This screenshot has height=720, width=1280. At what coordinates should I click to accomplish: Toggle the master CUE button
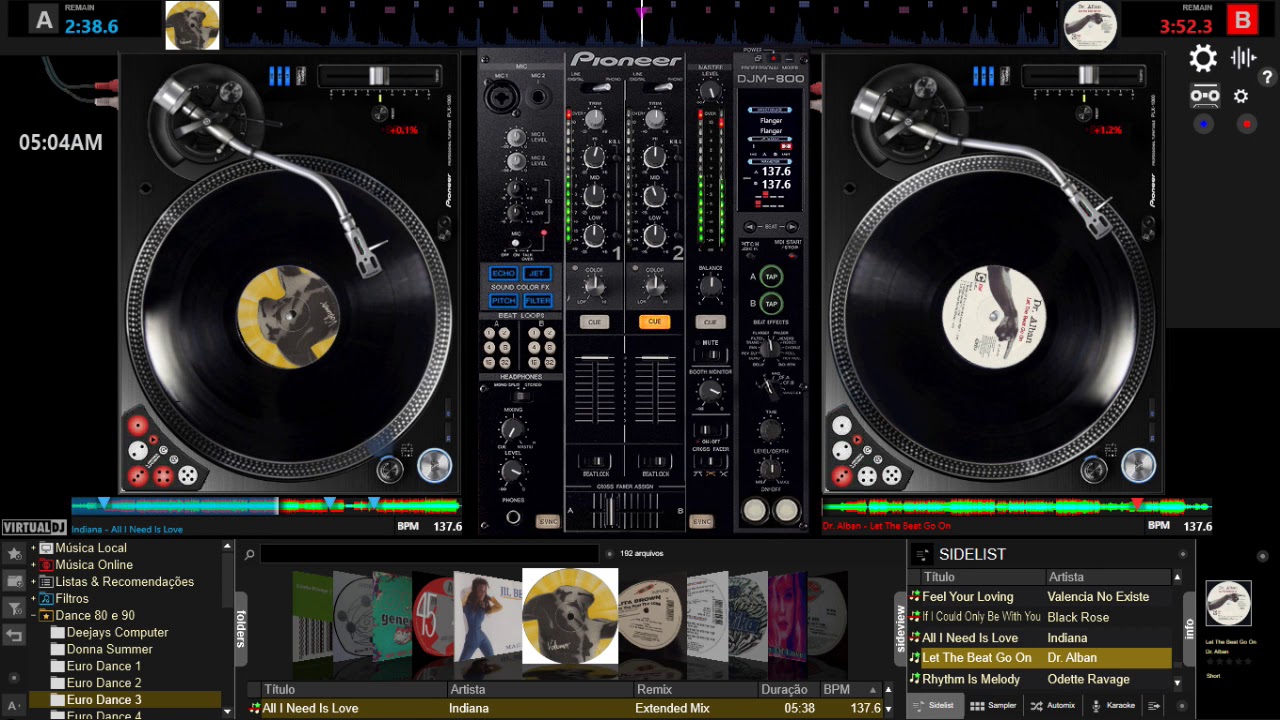[x=710, y=322]
